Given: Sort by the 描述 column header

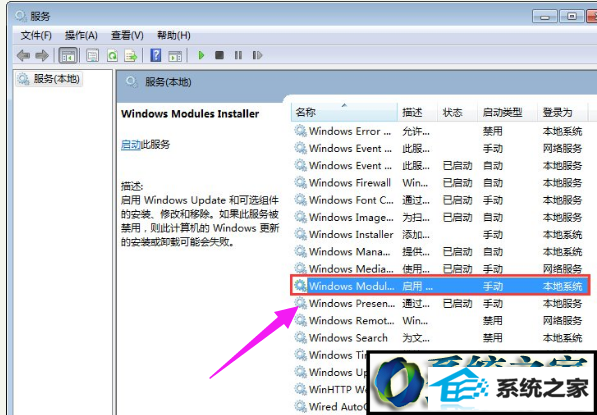Looking at the screenshot, I should tap(418, 112).
